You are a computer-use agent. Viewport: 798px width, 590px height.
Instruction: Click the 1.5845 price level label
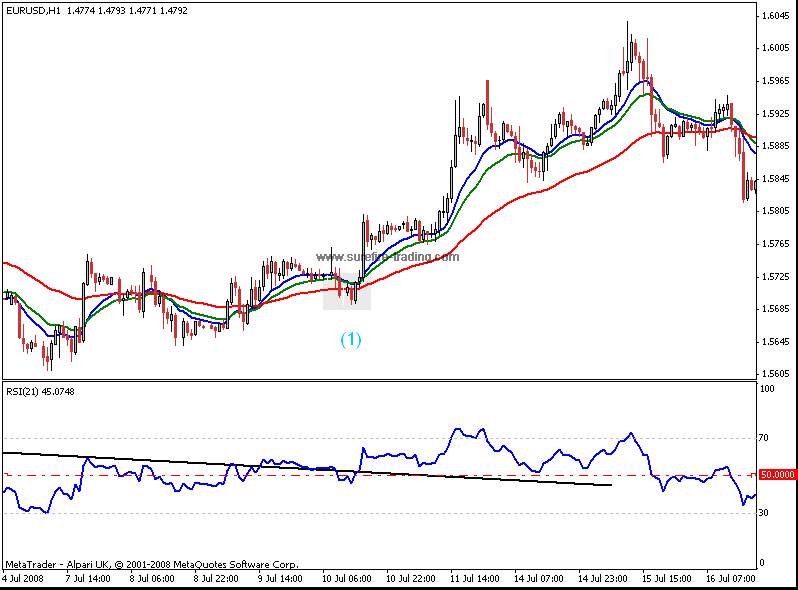776,179
